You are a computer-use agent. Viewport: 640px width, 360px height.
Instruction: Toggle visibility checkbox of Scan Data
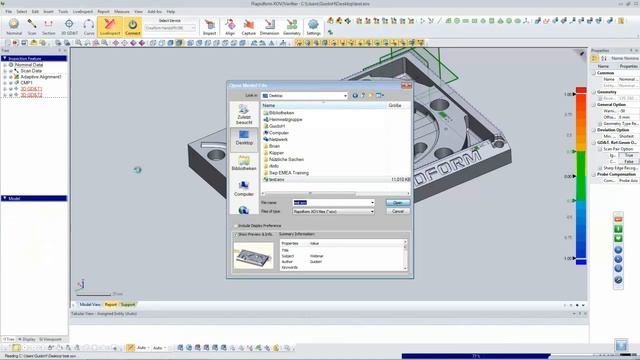(x=11, y=71)
